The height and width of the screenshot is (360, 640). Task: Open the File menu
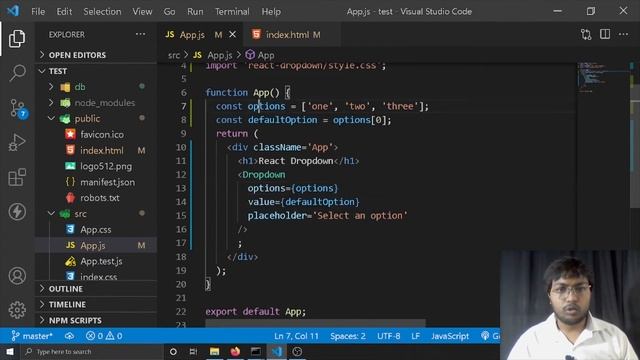coord(38,11)
